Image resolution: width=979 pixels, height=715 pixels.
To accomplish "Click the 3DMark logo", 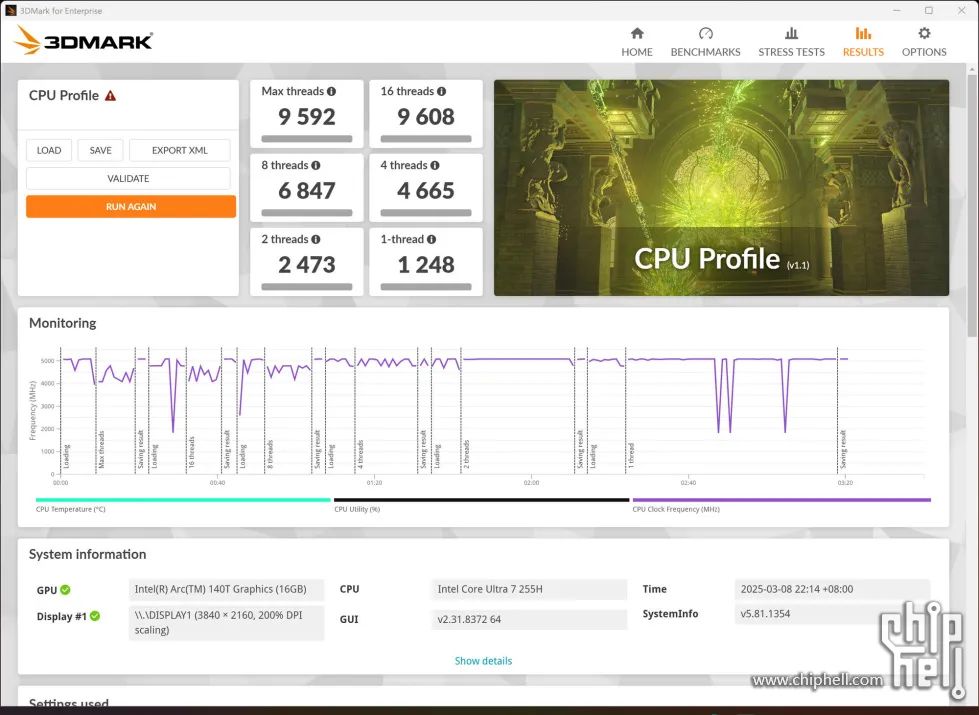I will (x=83, y=41).
